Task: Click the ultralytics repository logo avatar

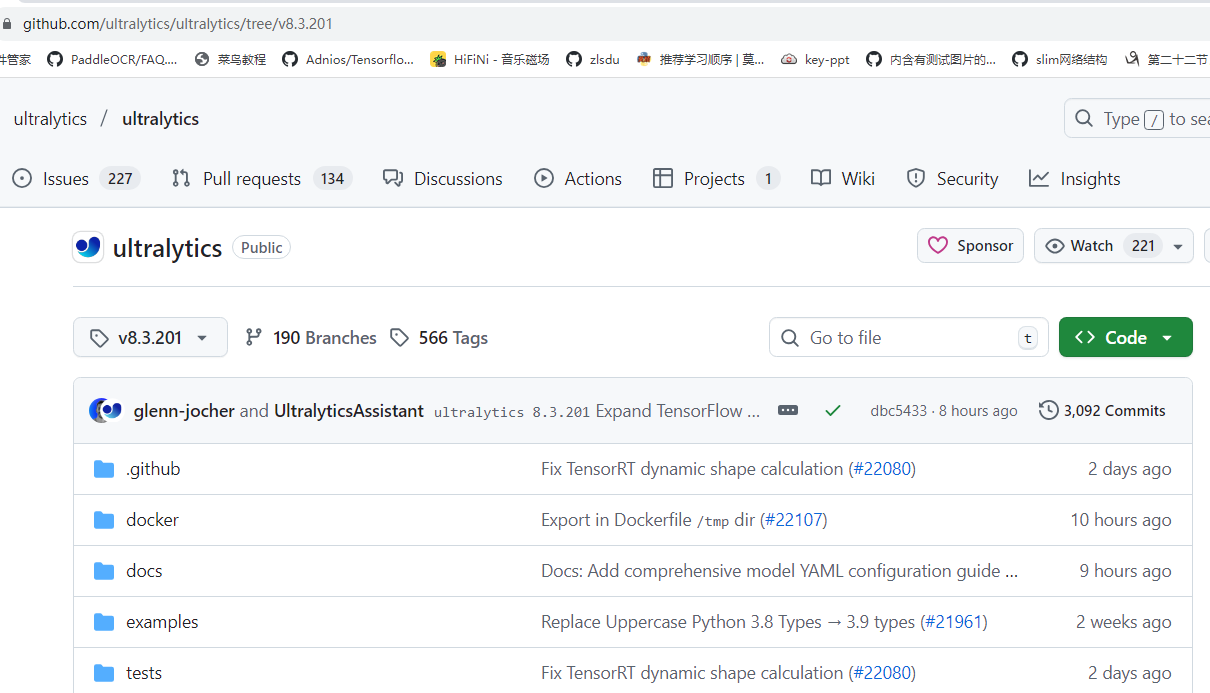Action: pyautogui.click(x=88, y=247)
